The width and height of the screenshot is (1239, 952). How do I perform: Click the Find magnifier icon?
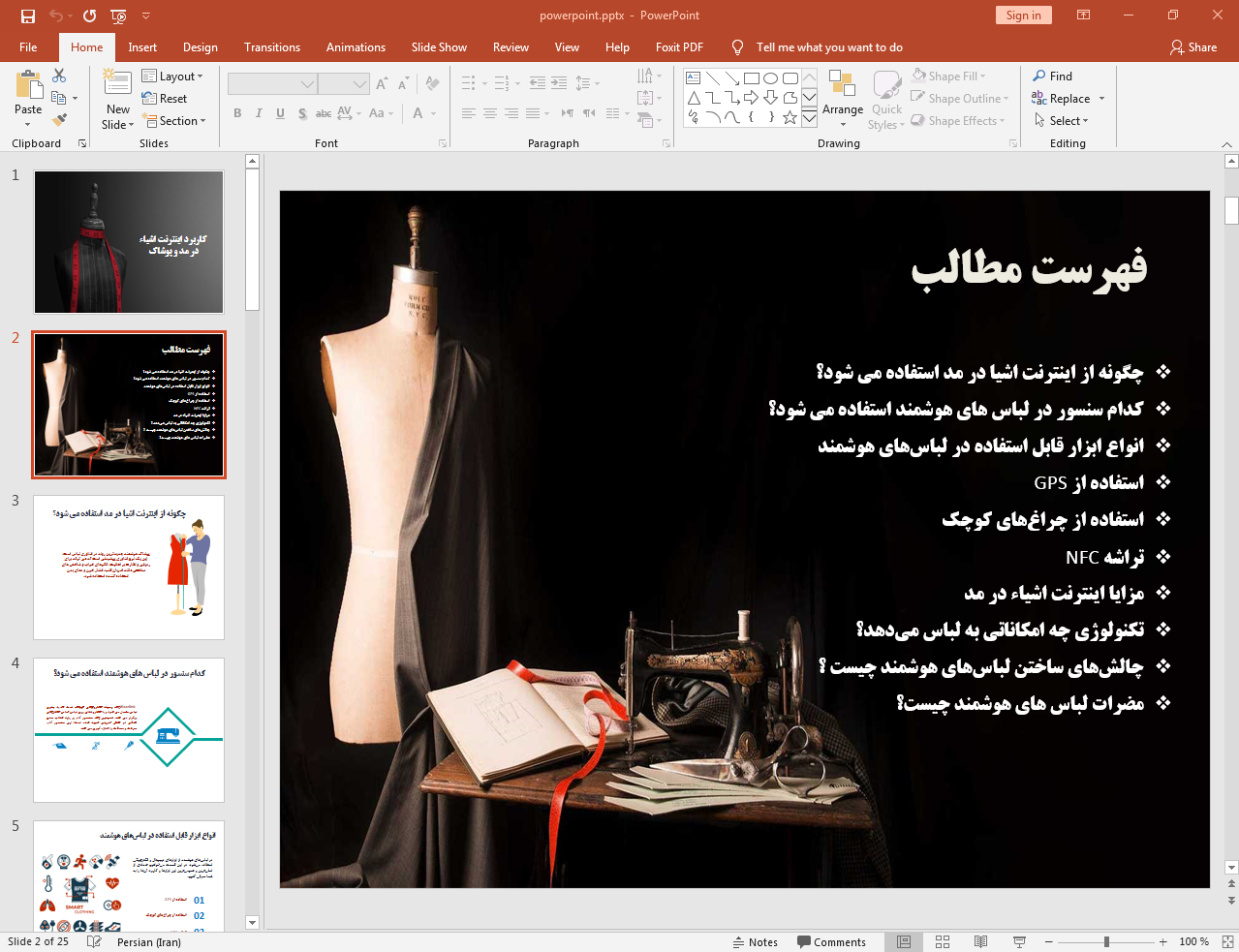coord(1039,77)
